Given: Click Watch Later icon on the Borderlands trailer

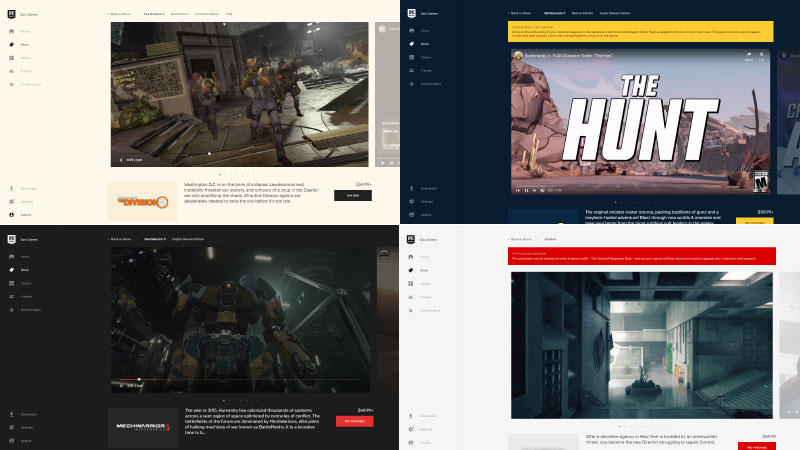Looking at the screenshot, I should tap(761, 56).
